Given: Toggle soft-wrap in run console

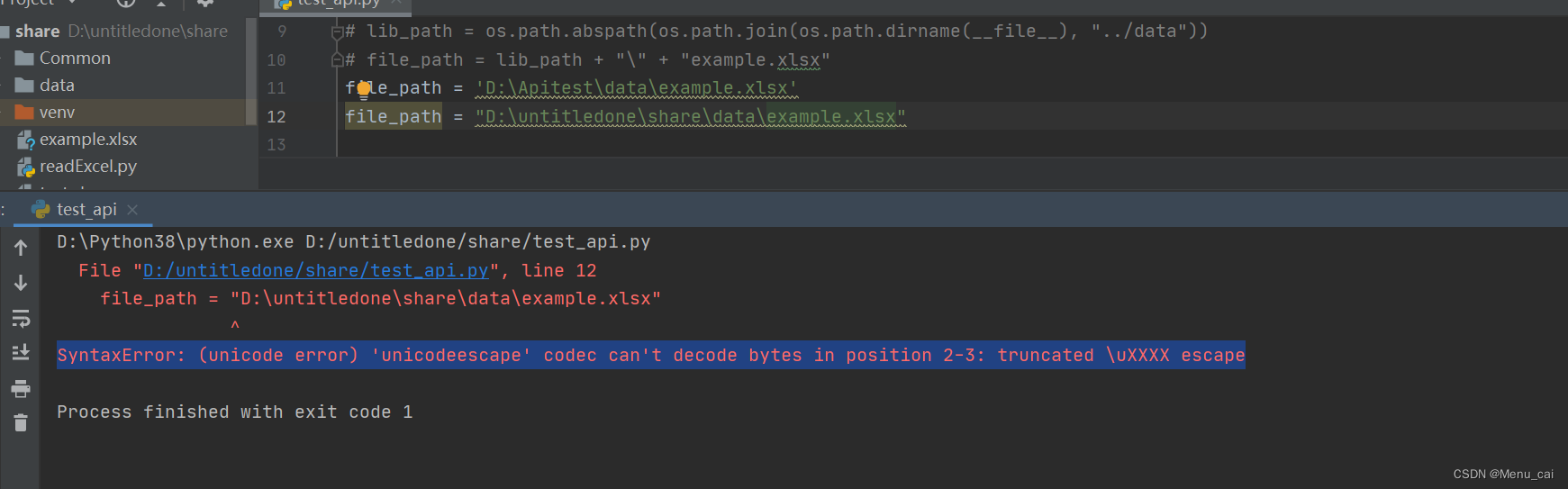Looking at the screenshot, I should [x=21, y=318].
